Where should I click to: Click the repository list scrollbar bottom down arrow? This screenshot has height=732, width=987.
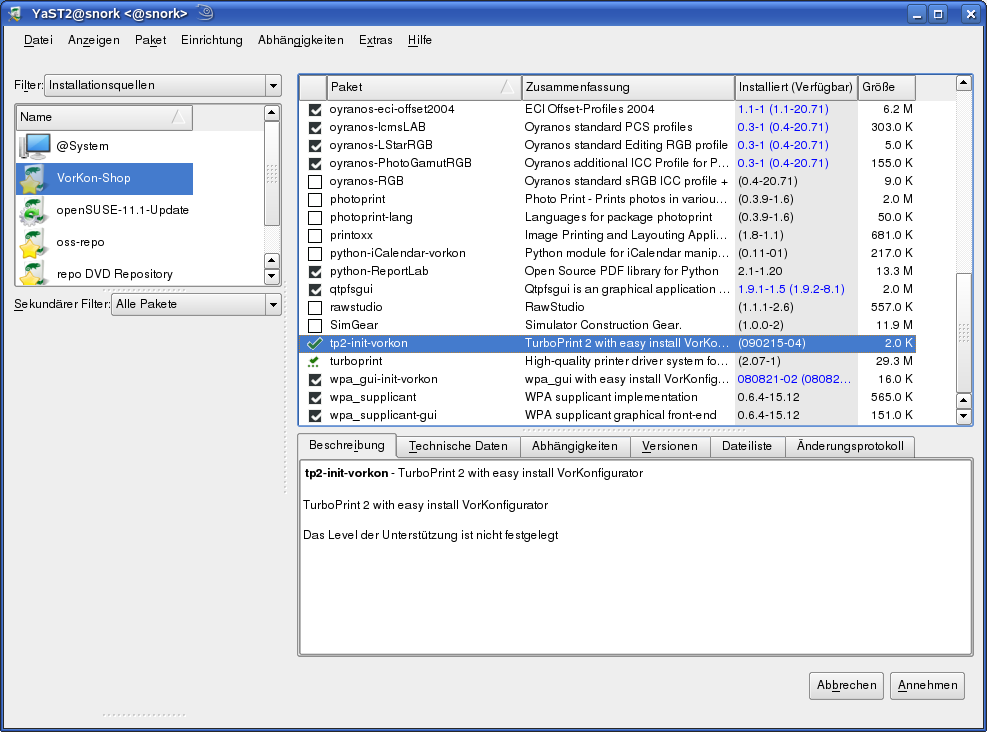(271, 276)
